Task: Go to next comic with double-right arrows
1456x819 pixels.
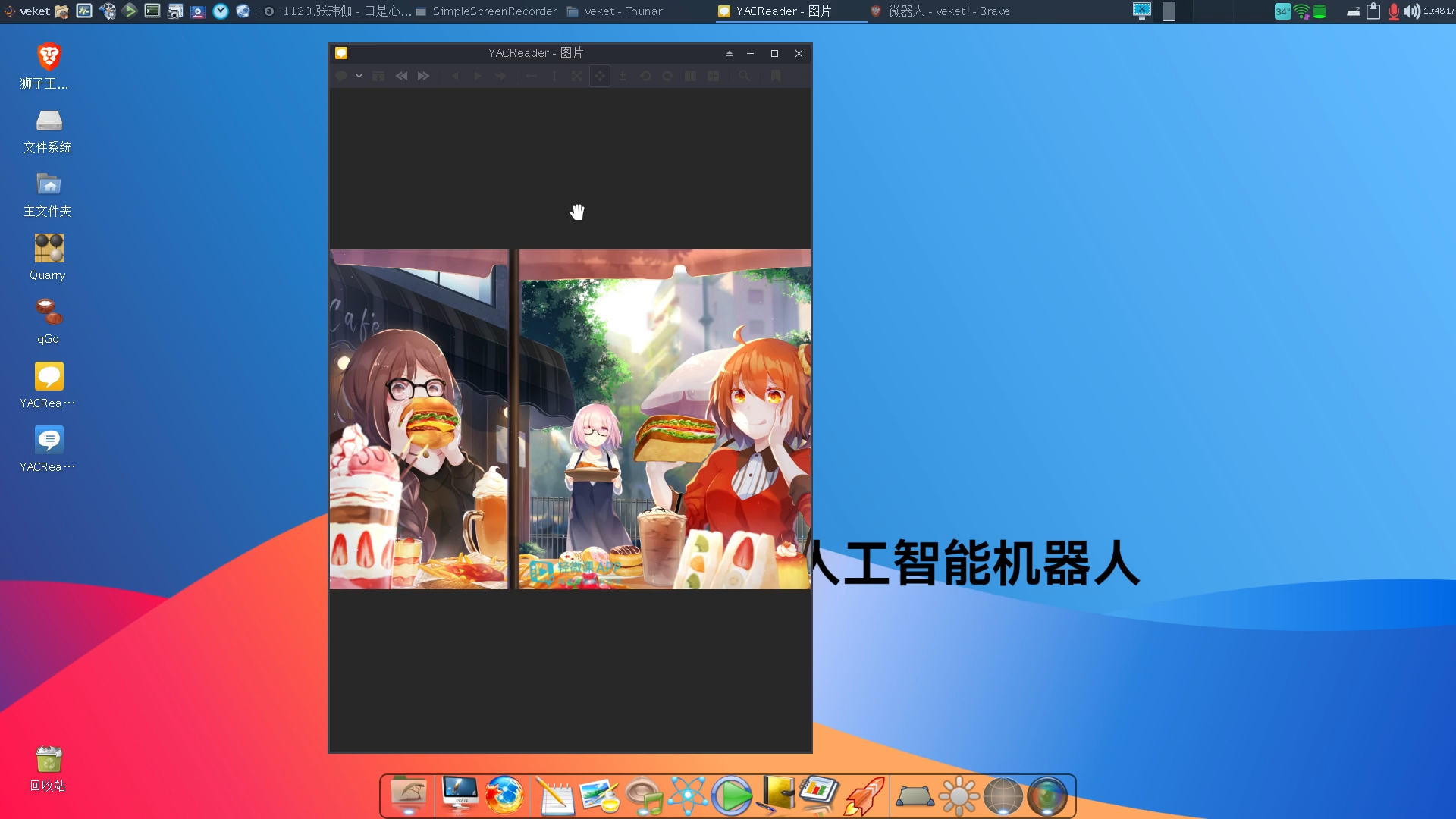Action: click(424, 76)
